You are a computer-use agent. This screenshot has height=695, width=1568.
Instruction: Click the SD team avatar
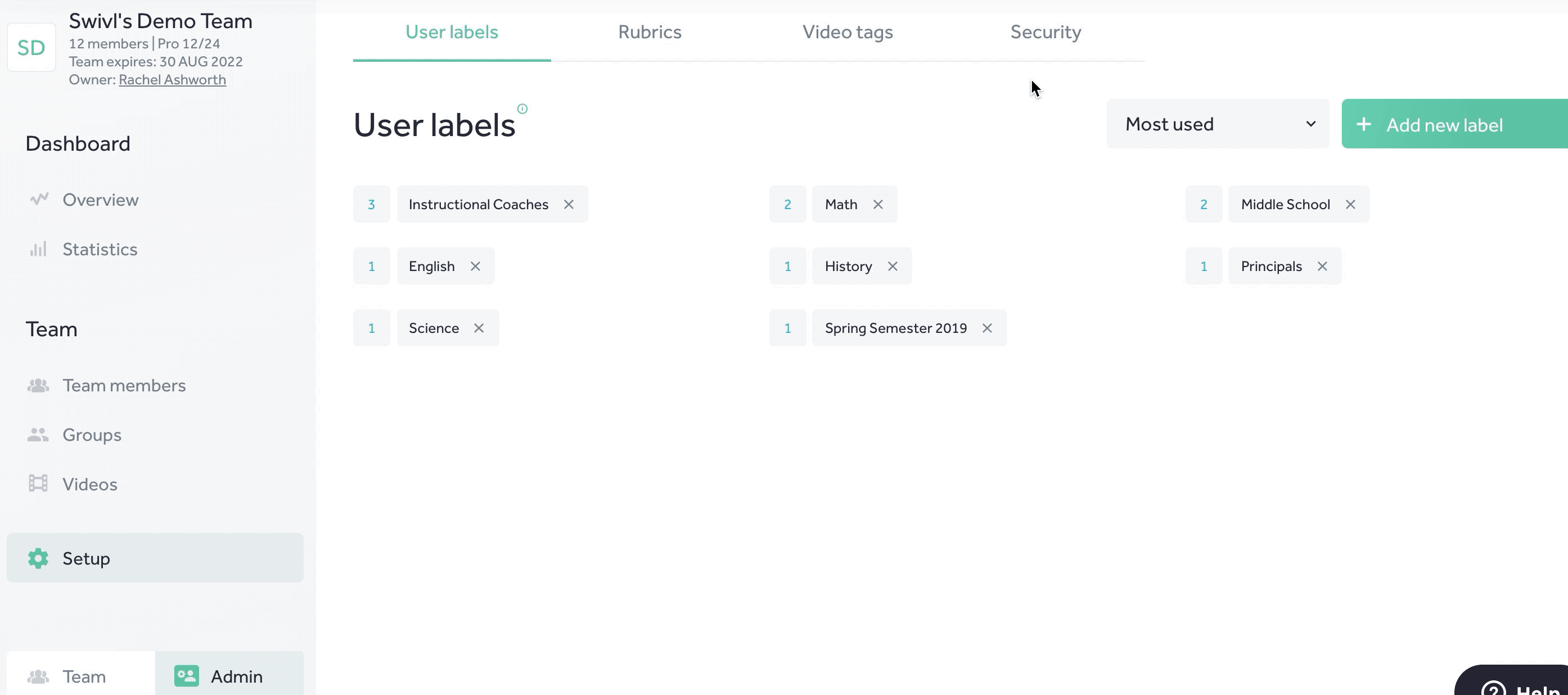[31, 47]
